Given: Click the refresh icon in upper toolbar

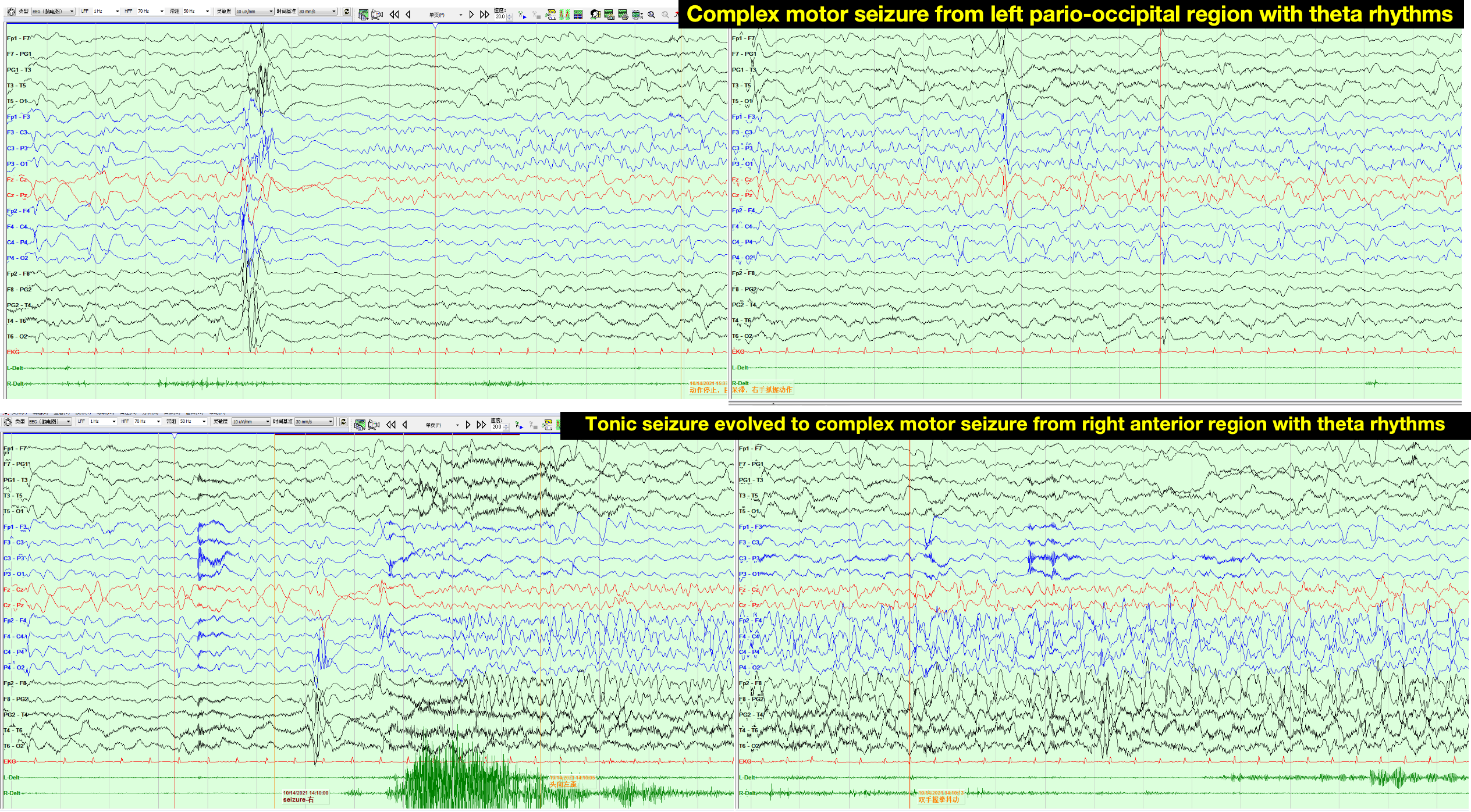Looking at the screenshot, I should click(346, 12).
